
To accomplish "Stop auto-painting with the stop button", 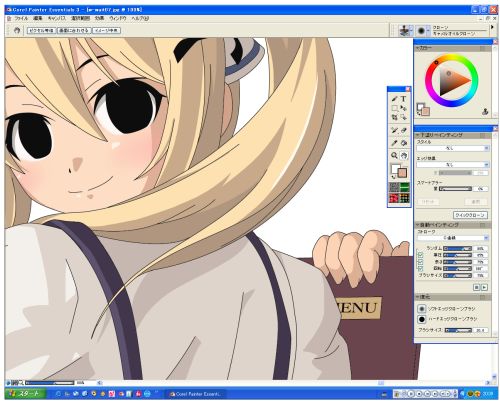I will pos(477,287).
